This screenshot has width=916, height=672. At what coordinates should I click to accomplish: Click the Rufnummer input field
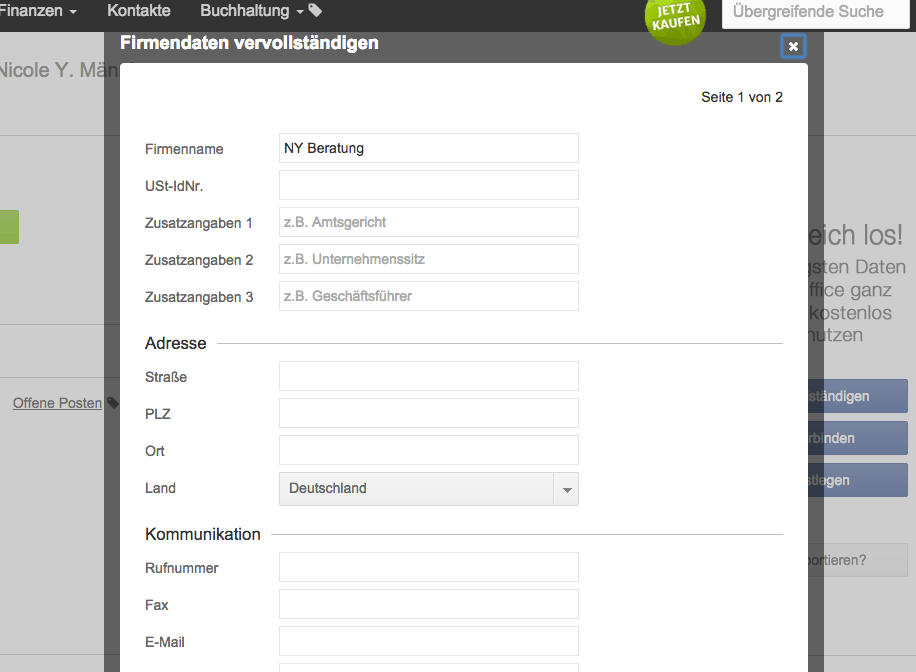click(428, 567)
